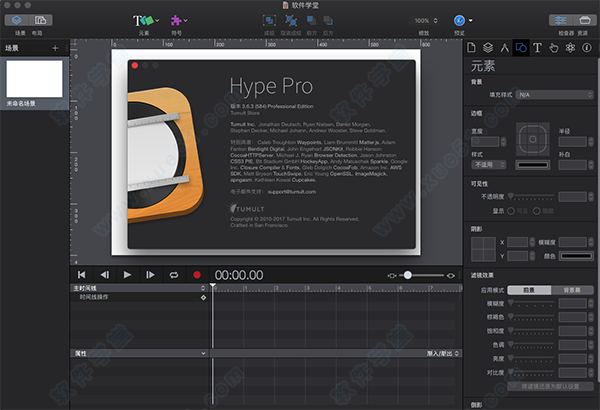
Task: Toggle the Inspector panel button
Action: coord(561,20)
